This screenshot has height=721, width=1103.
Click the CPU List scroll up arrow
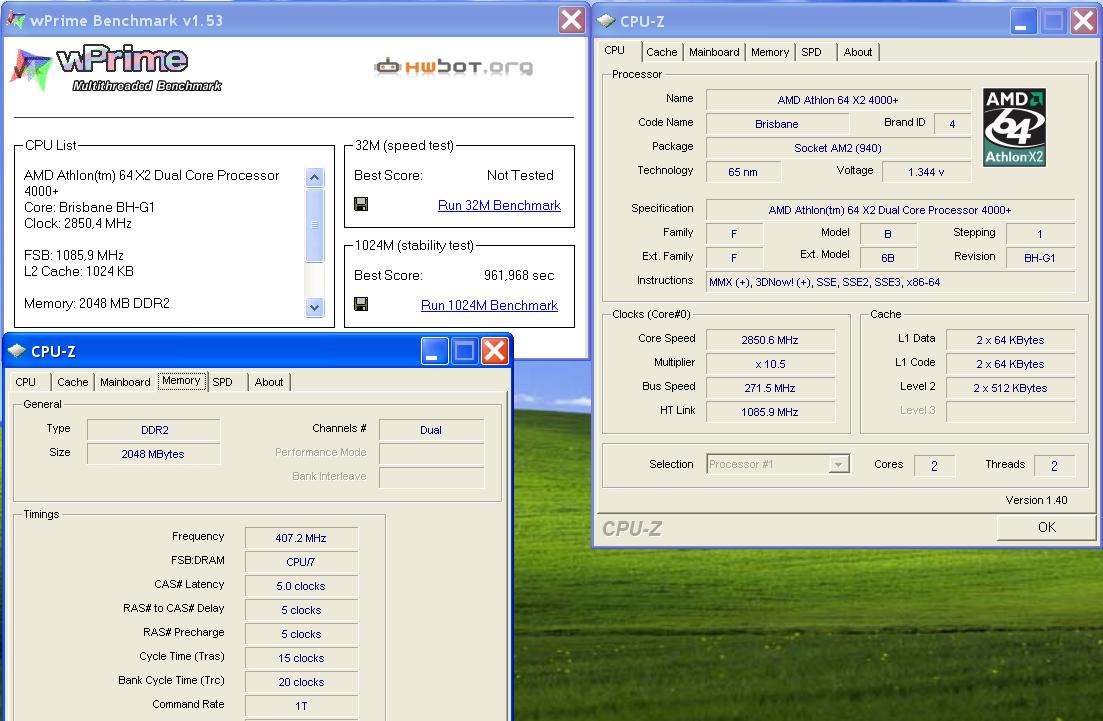(x=314, y=177)
